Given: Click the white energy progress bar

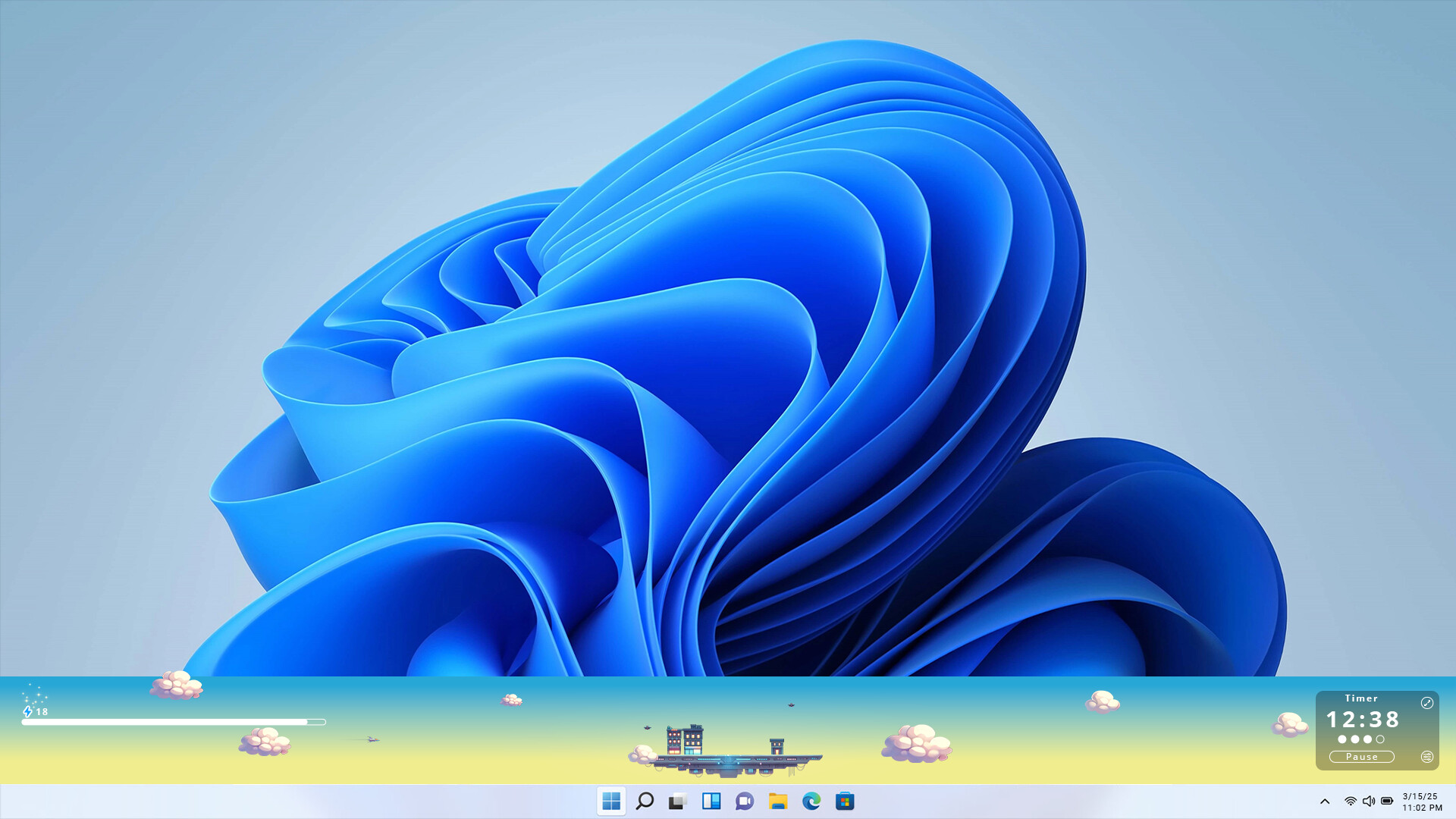Looking at the screenshot, I should coord(174,722).
